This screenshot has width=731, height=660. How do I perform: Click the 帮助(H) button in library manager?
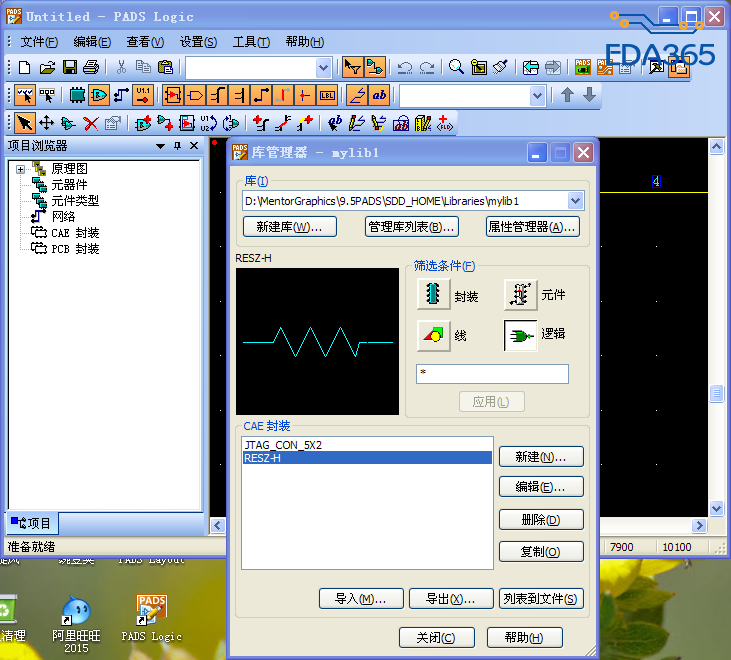pos(525,638)
